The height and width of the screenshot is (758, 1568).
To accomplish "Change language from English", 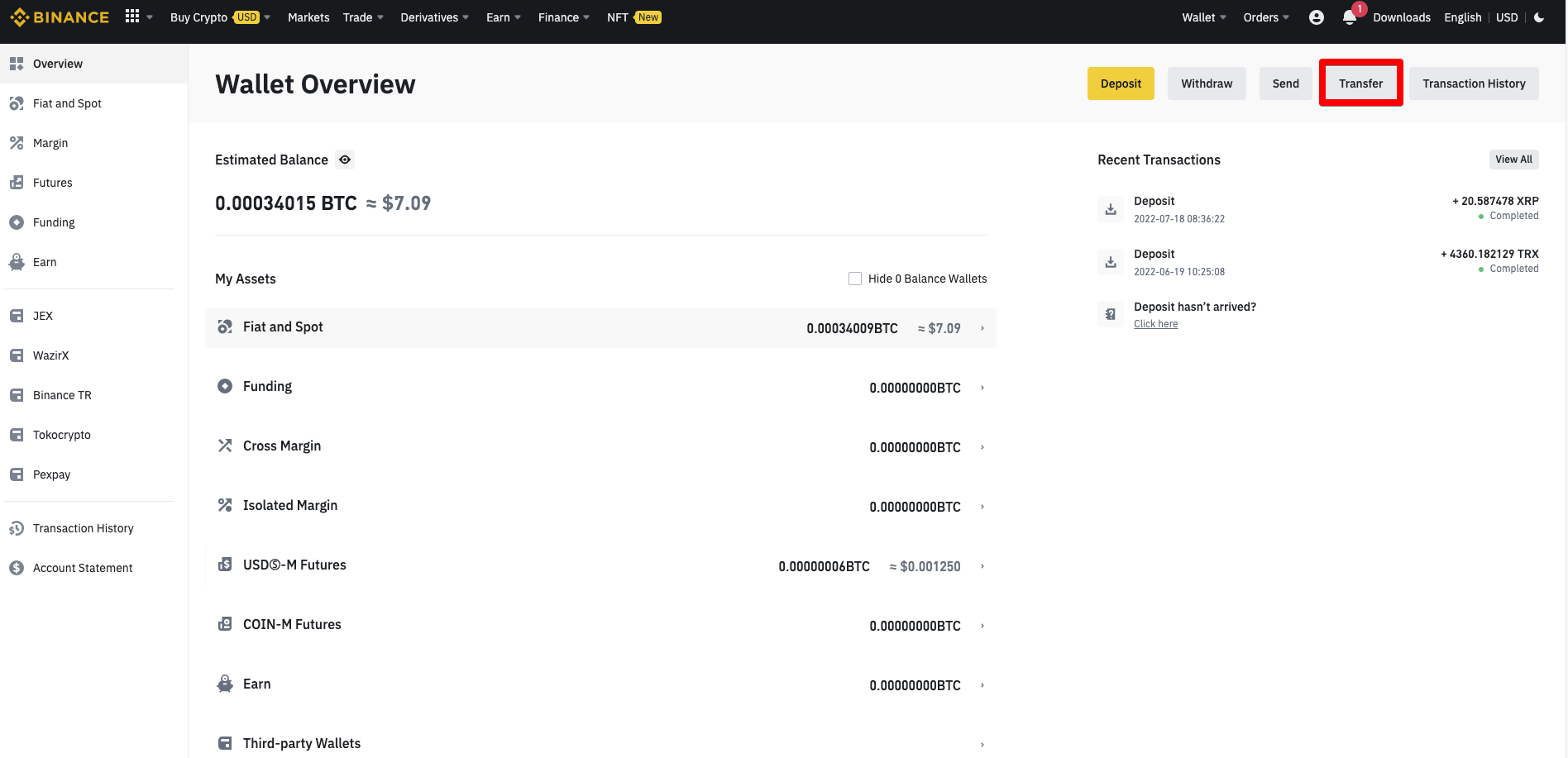I will [x=1462, y=17].
